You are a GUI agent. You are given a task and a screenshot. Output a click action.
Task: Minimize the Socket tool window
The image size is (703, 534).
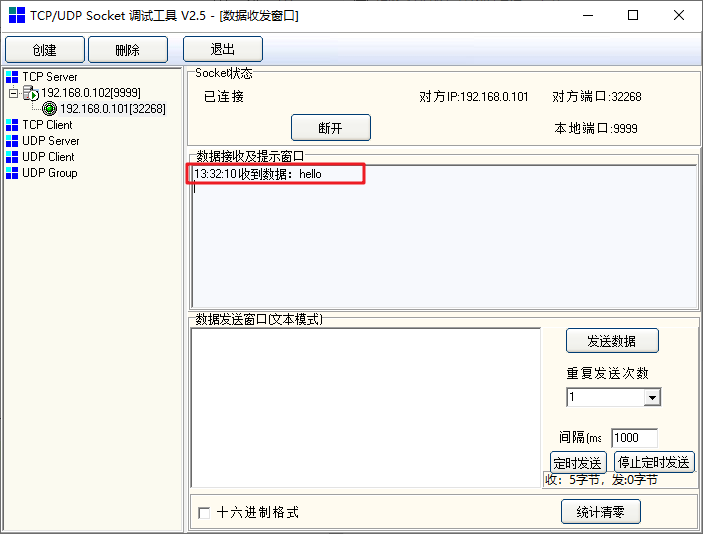[588, 15]
